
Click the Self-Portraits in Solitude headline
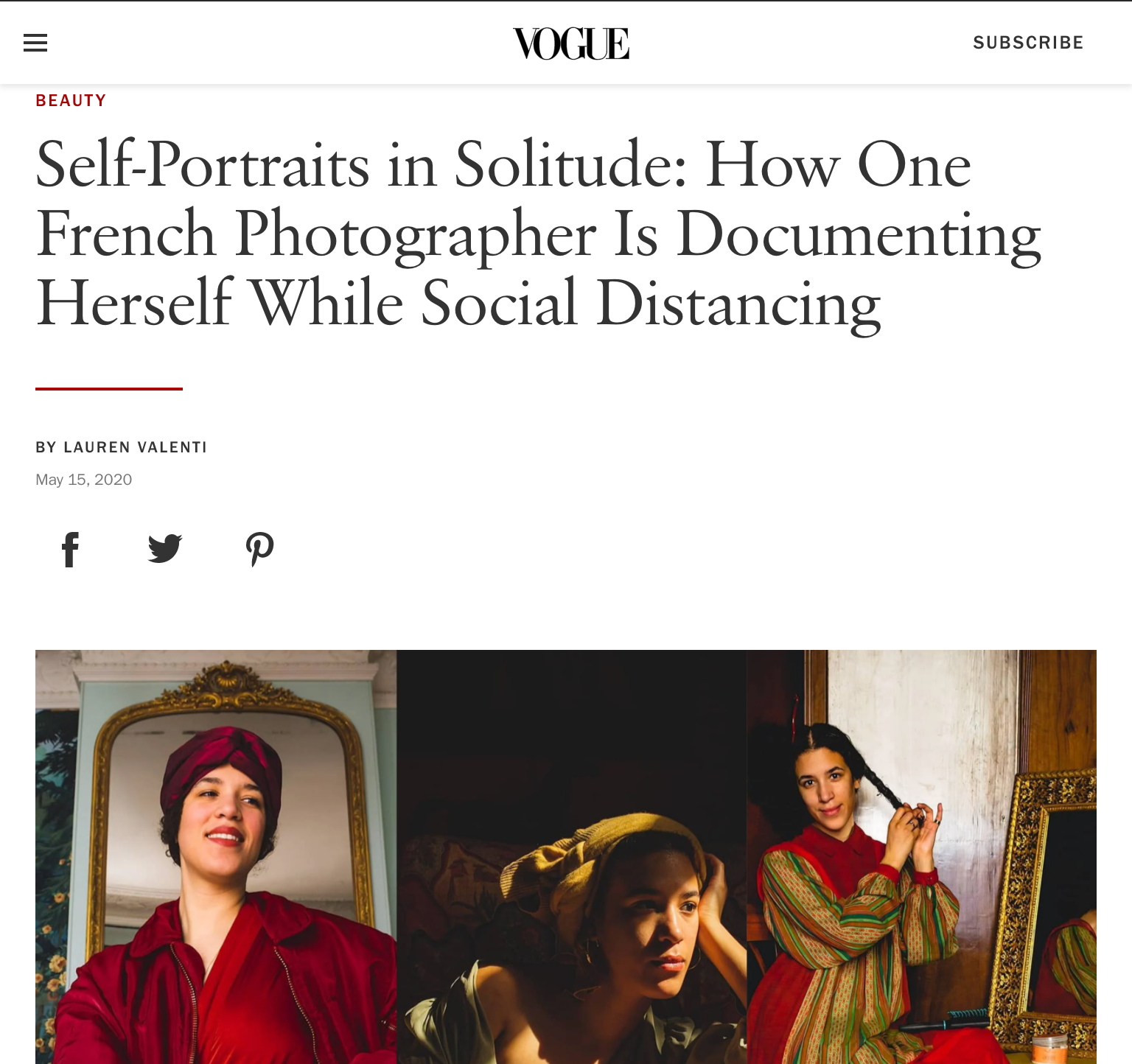tap(538, 234)
